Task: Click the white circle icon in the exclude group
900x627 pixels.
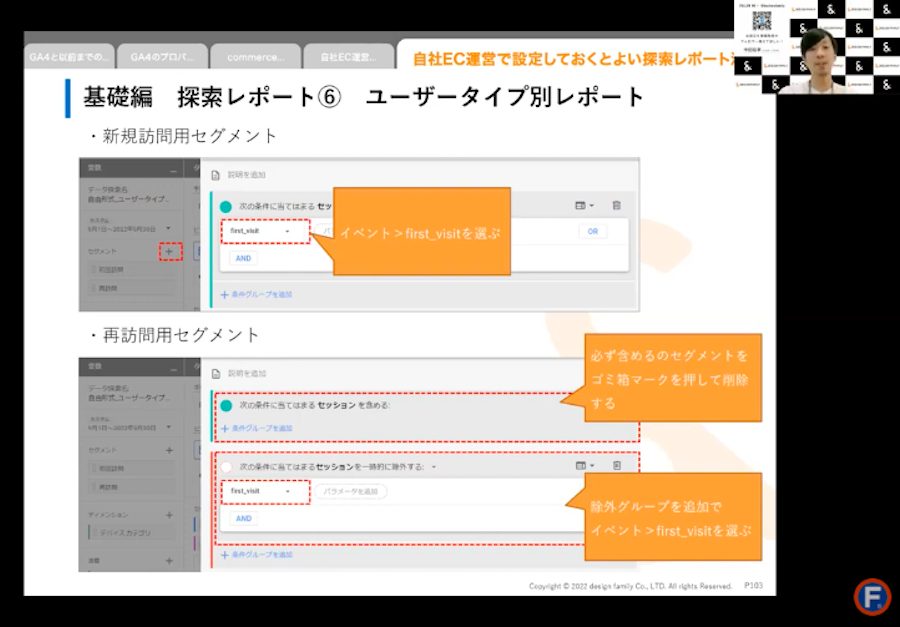Action: tap(226, 467)
